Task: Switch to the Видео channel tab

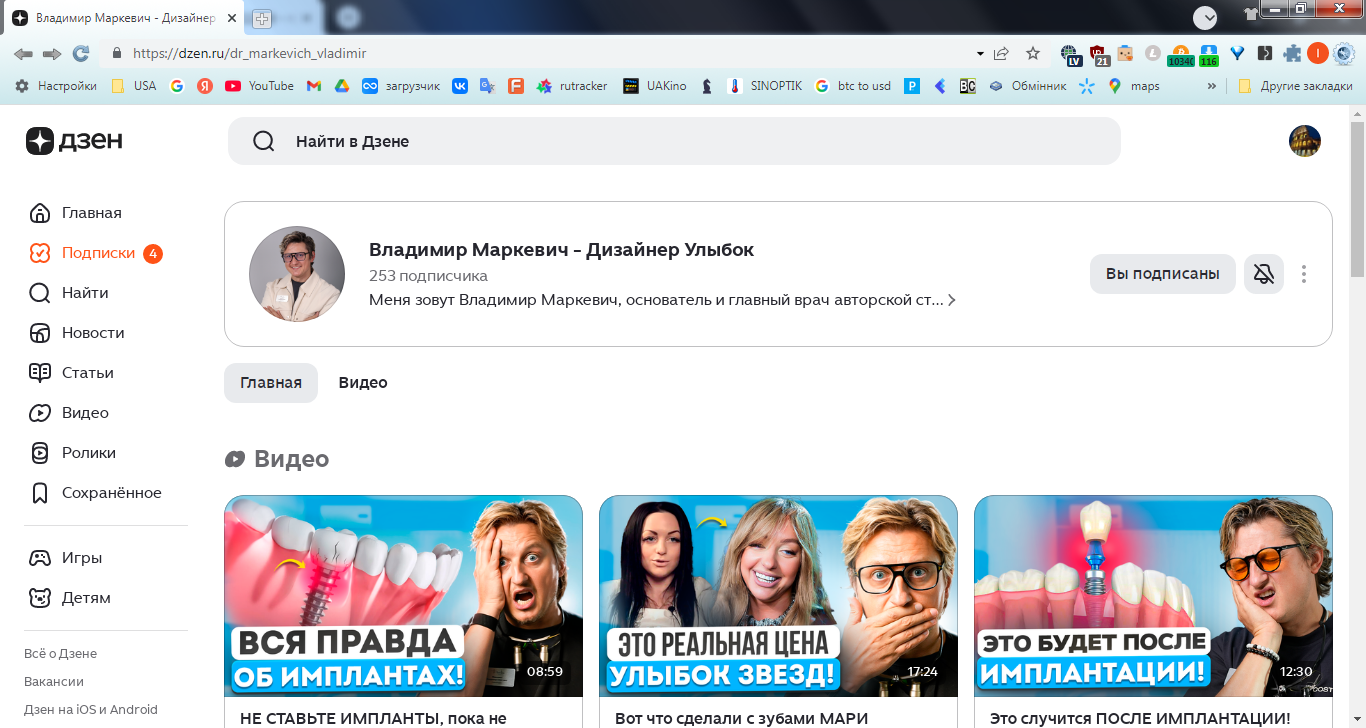Action: click(x=363, y=383)
